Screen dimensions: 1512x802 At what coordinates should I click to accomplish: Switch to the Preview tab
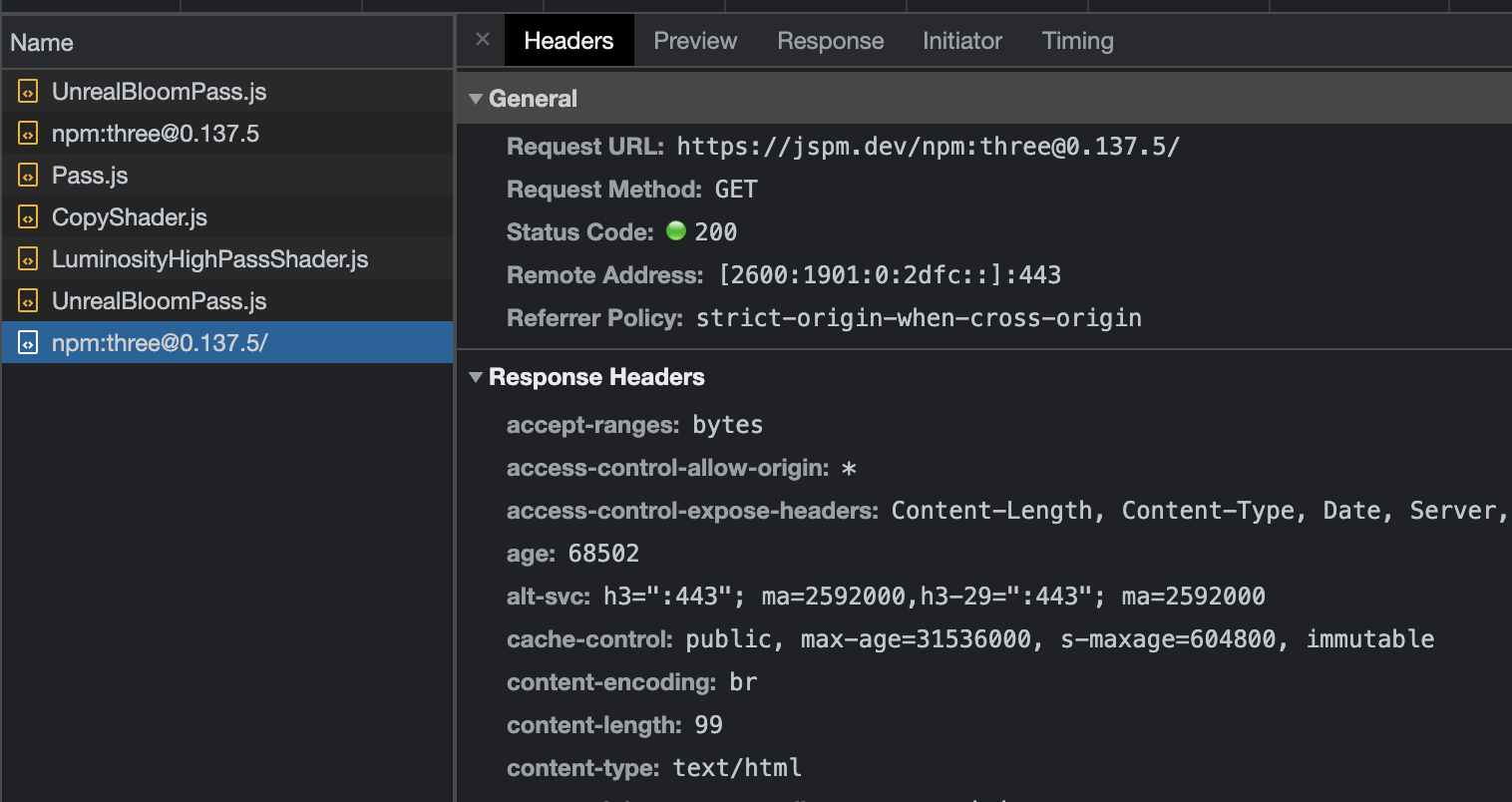click(x=695, y=40)
